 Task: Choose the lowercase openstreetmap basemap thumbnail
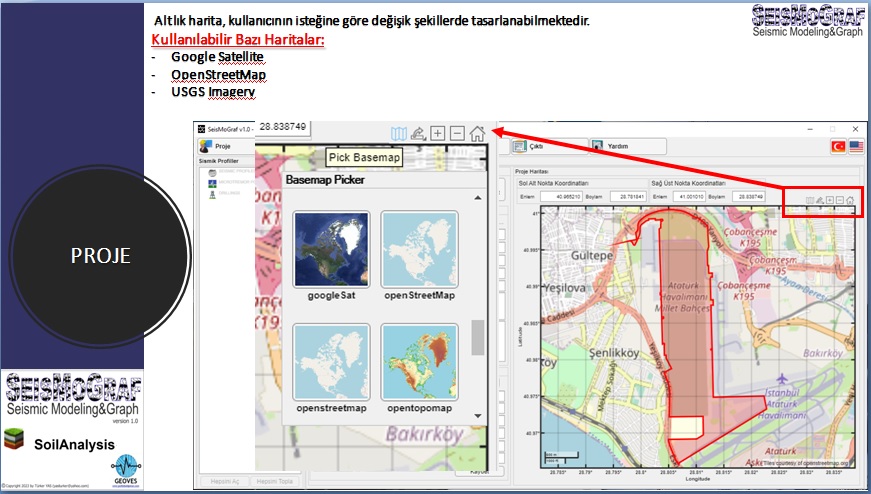click(332, 362)
